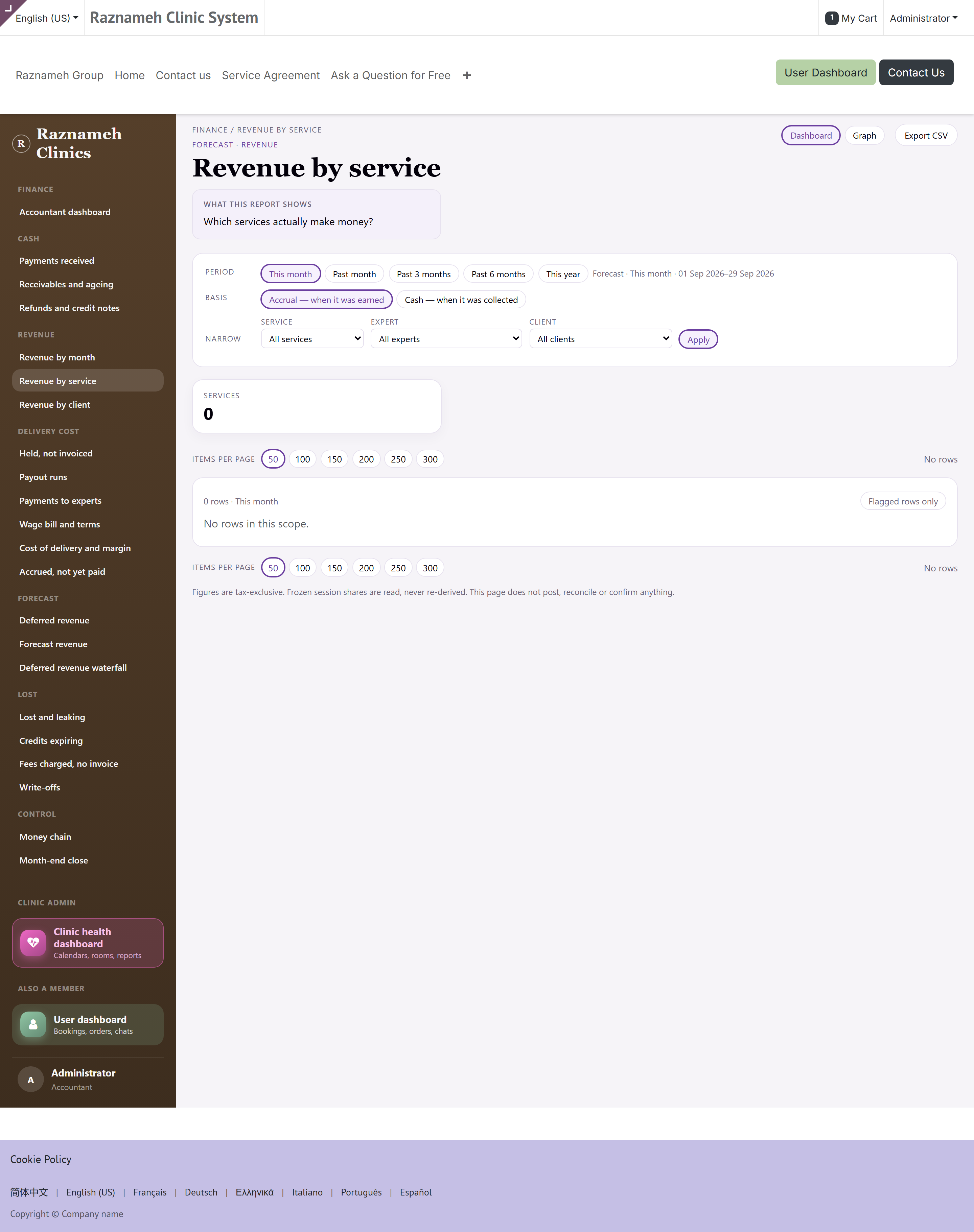This screenshot has width=974, height=1232.
Task: Set lower items per page to 200
Action: point(367,568)
